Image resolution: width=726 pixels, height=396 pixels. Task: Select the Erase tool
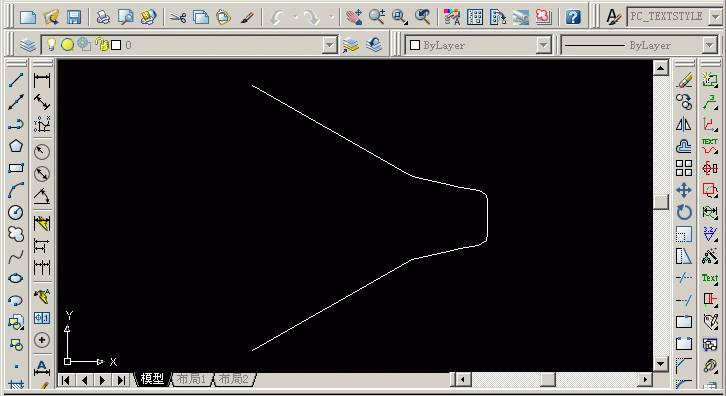[684, 80]
